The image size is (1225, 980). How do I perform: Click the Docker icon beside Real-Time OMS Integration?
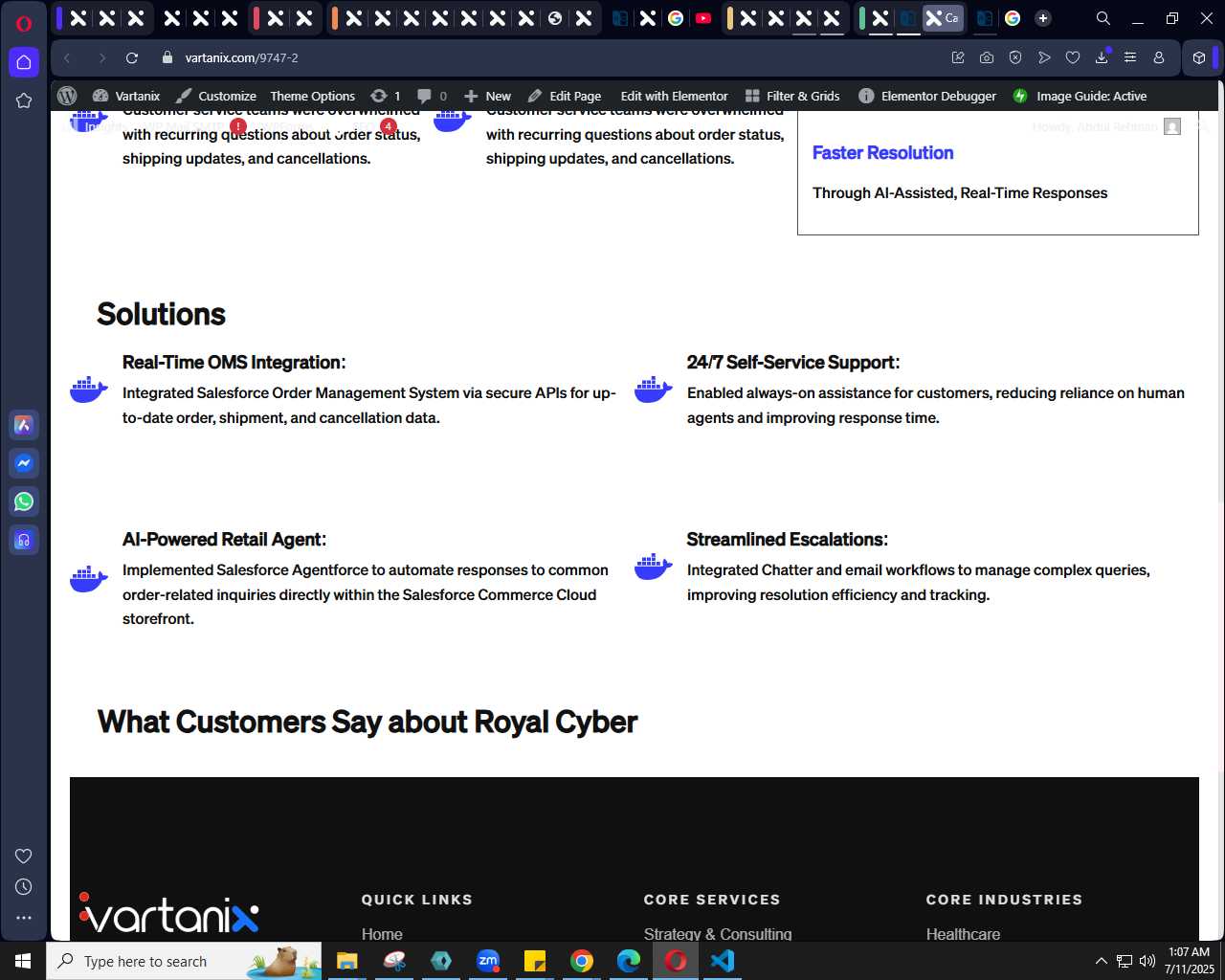click(x=89, y=390)
